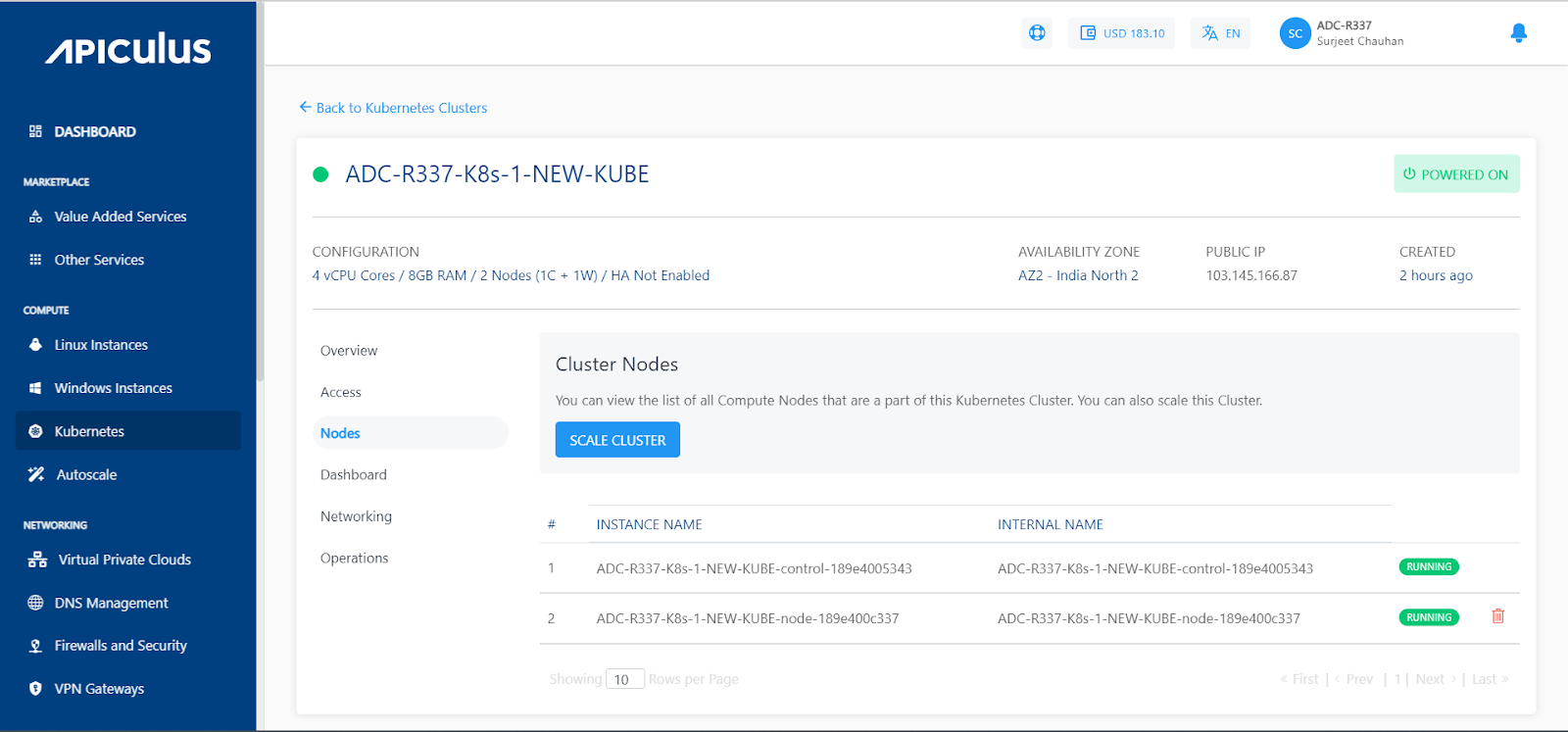
Task: Click the Firewalls and Security icon
Action: point(35,646)
